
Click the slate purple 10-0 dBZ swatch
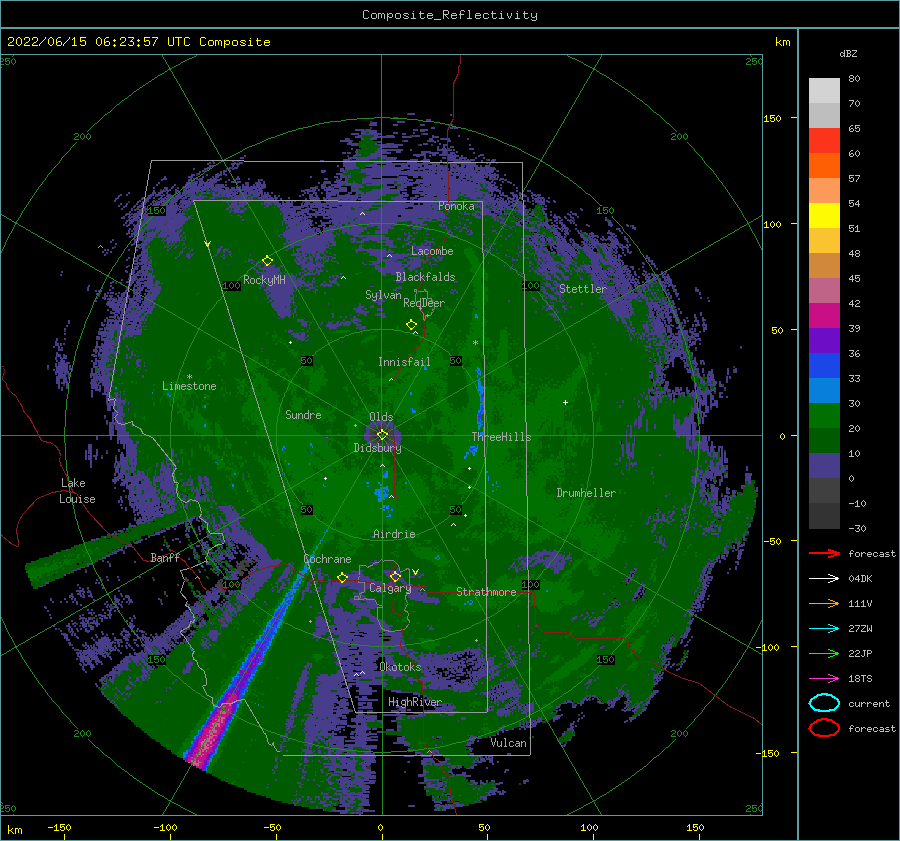coord(824,466)
